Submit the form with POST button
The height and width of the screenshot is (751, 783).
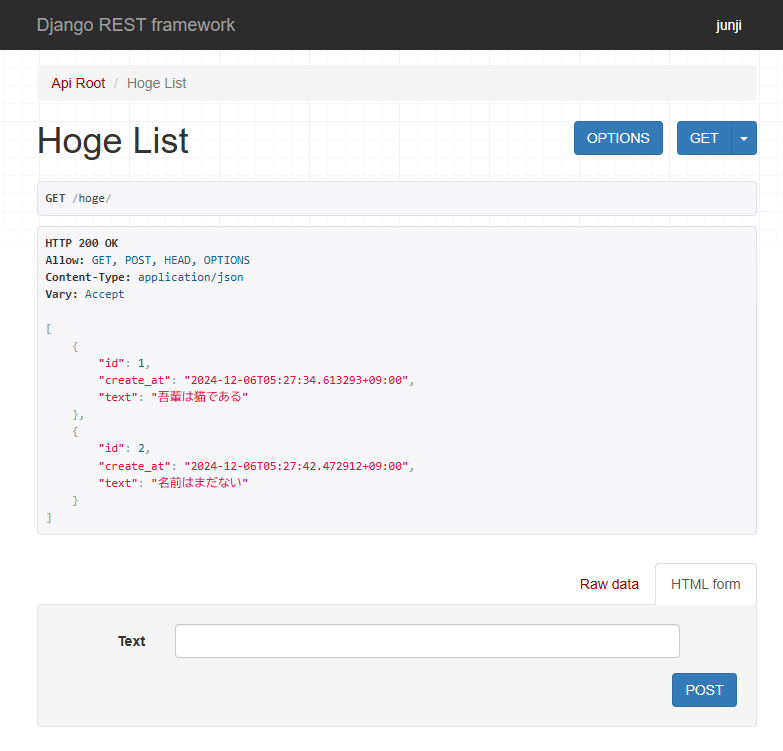coord(704,690)
